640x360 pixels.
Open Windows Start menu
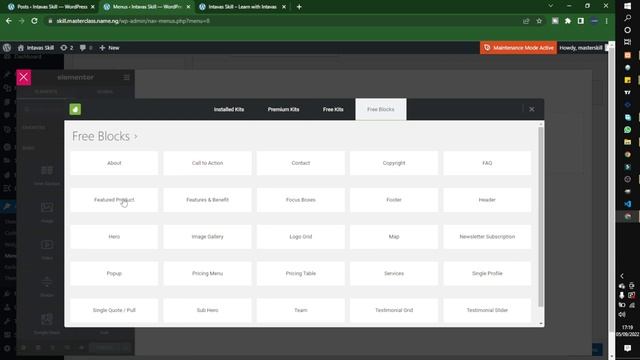pyautogui.click(x=628, y=6)
